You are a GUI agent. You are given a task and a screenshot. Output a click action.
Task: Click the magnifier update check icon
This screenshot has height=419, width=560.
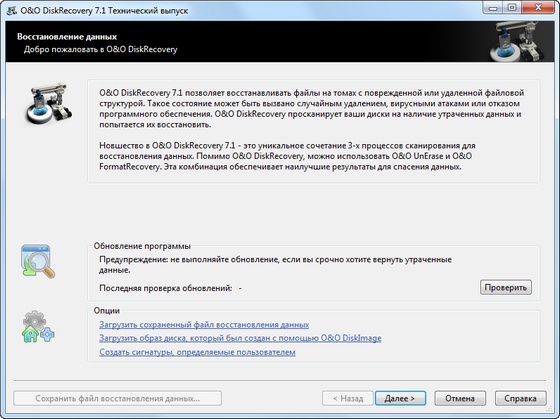pos(38,261)
